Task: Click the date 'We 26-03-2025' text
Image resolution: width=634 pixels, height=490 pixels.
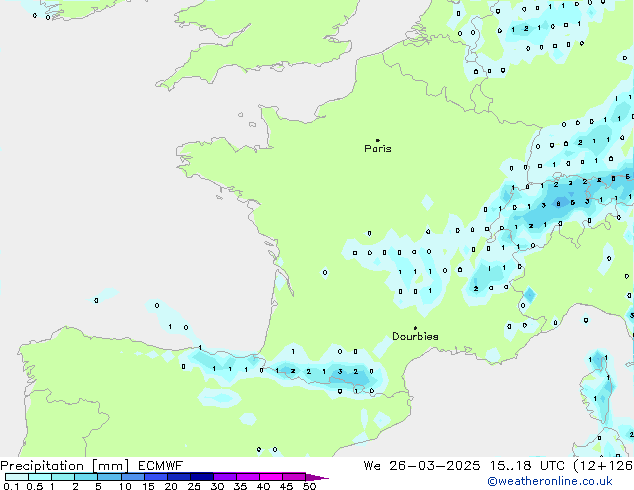Action: pos(422,466)
